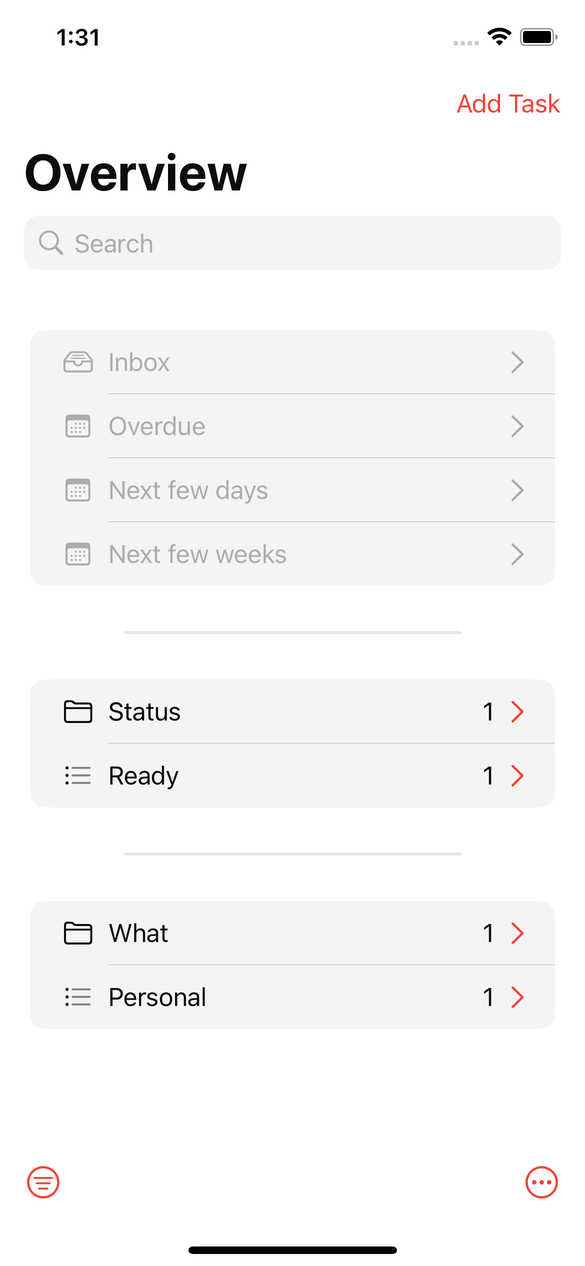Open the more options ellipsis icon
The height and width of the screenshot is (1266, 585).
pyautogui.click(x=541, y=1183)
